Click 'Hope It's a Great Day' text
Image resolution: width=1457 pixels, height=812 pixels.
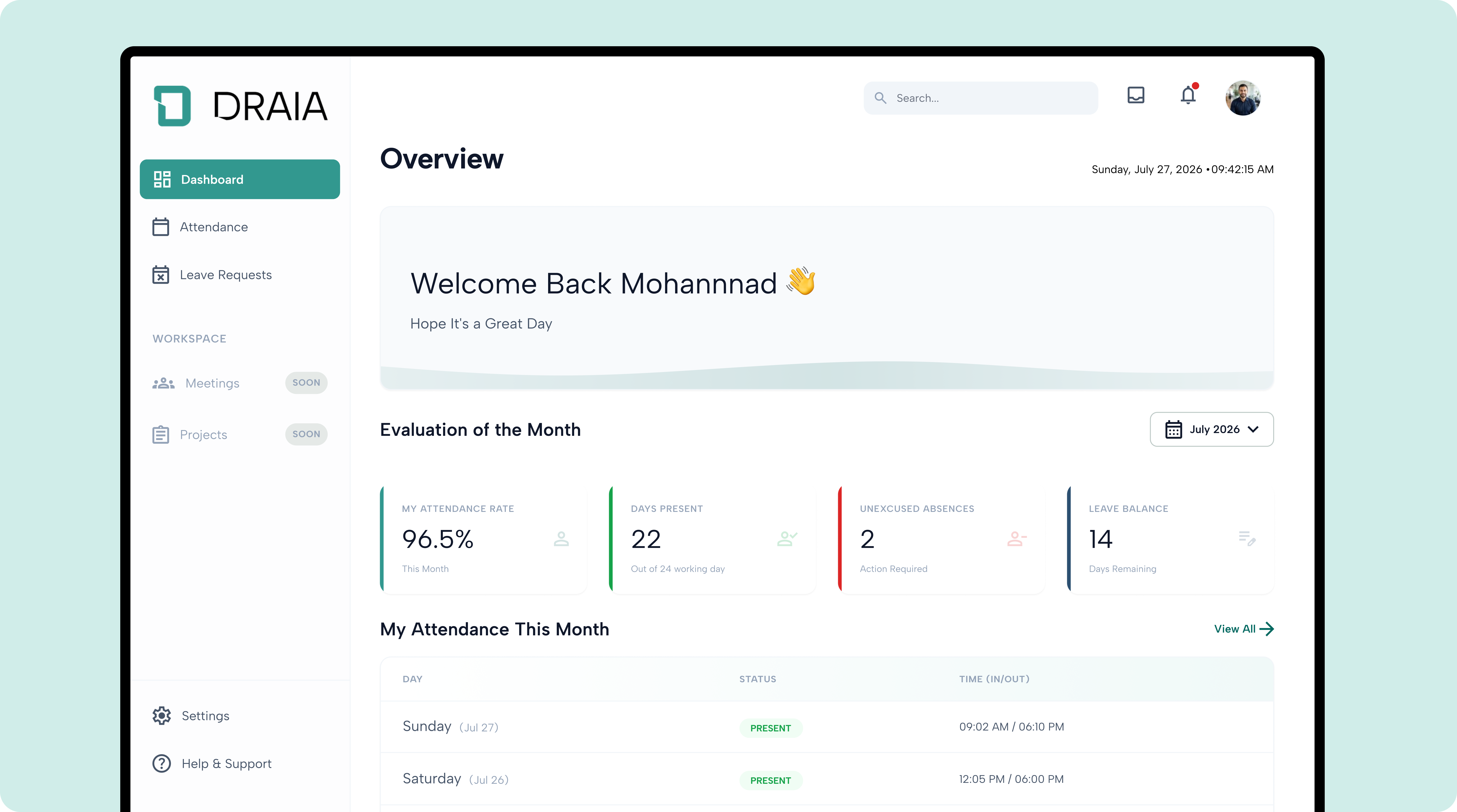tap(481, 323)
